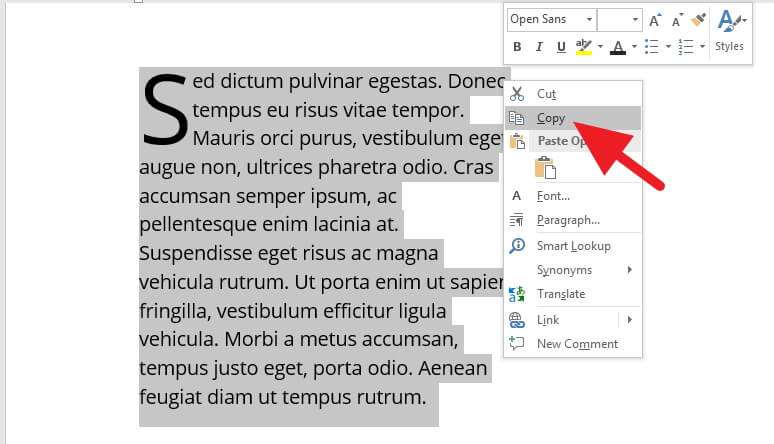Click the bullets list icon
This screenshot has width=774, height=444.
652,47
